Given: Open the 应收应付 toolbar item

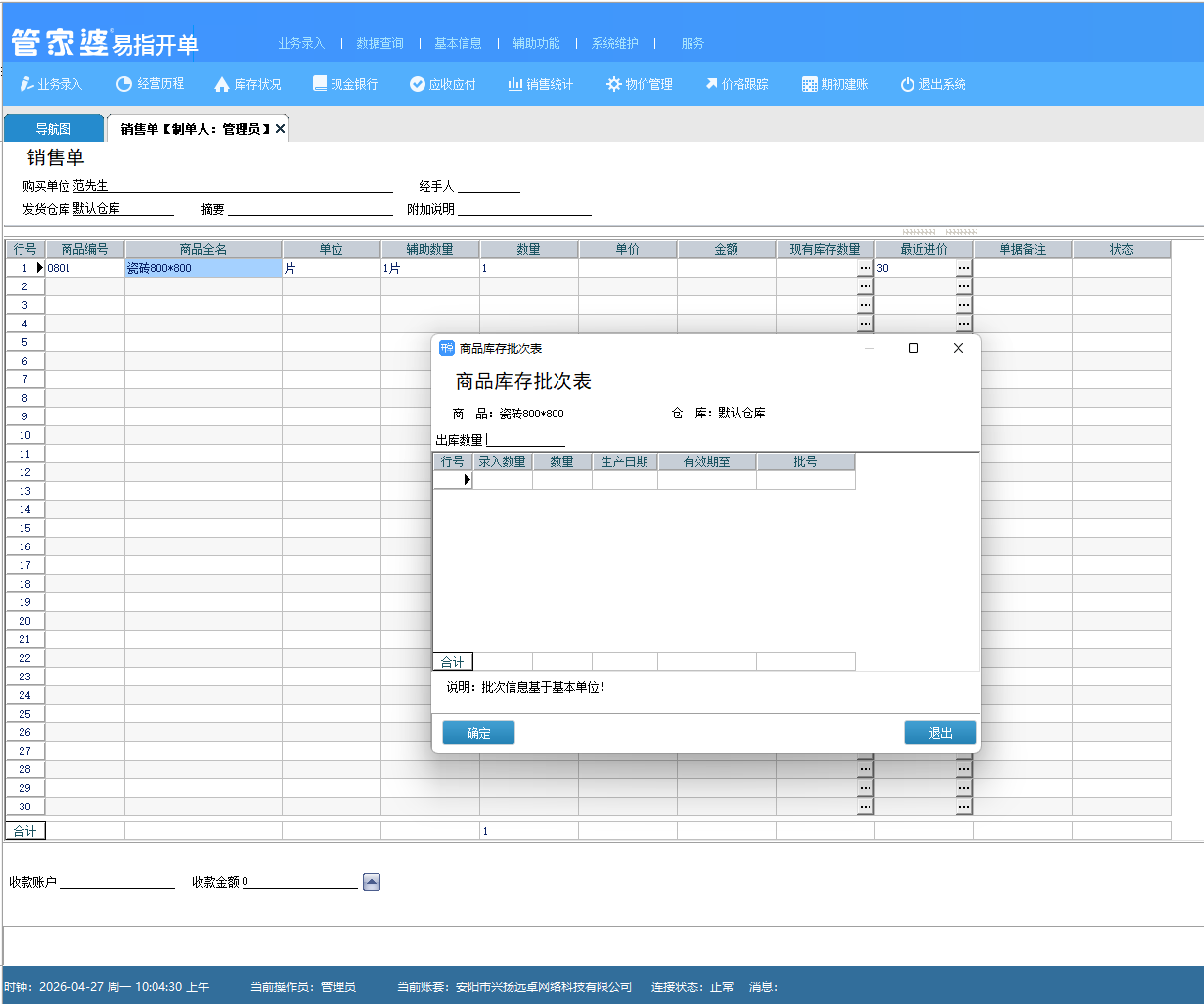Looking at the screenshot, I should (x=443, y=84).
